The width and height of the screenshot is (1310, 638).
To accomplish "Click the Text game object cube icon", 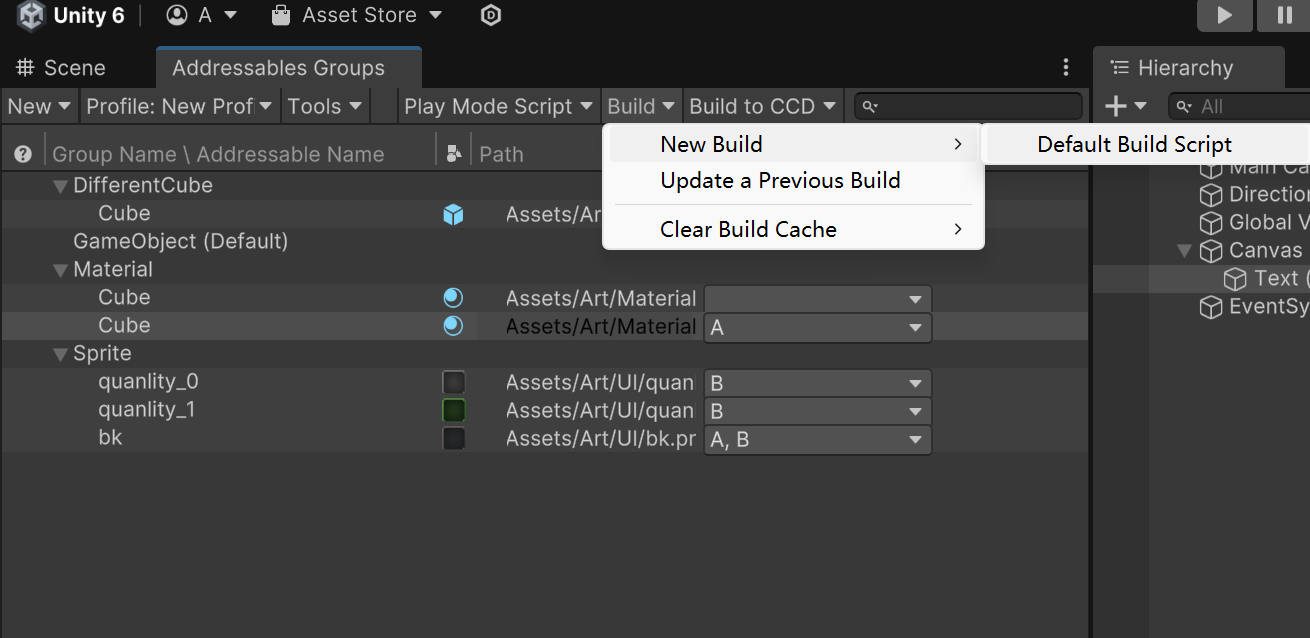I will (1236, 278).
